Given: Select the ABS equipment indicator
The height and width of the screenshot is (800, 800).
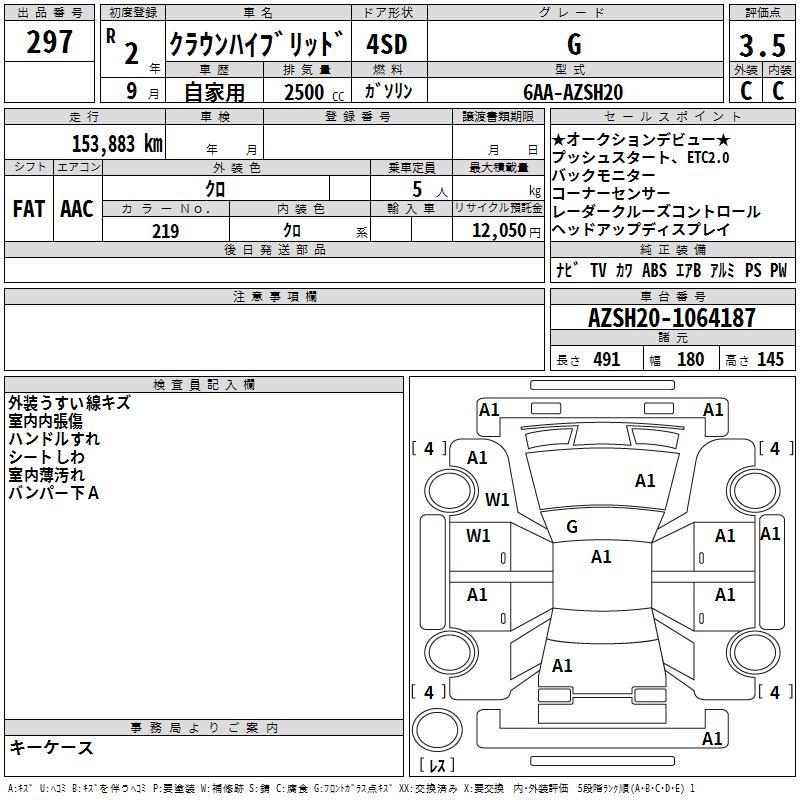Looking at the screenshot, I should click(x=654, y=270).
